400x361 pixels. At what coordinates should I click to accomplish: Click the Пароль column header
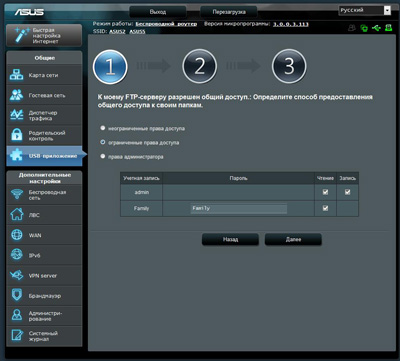[238, 178]
